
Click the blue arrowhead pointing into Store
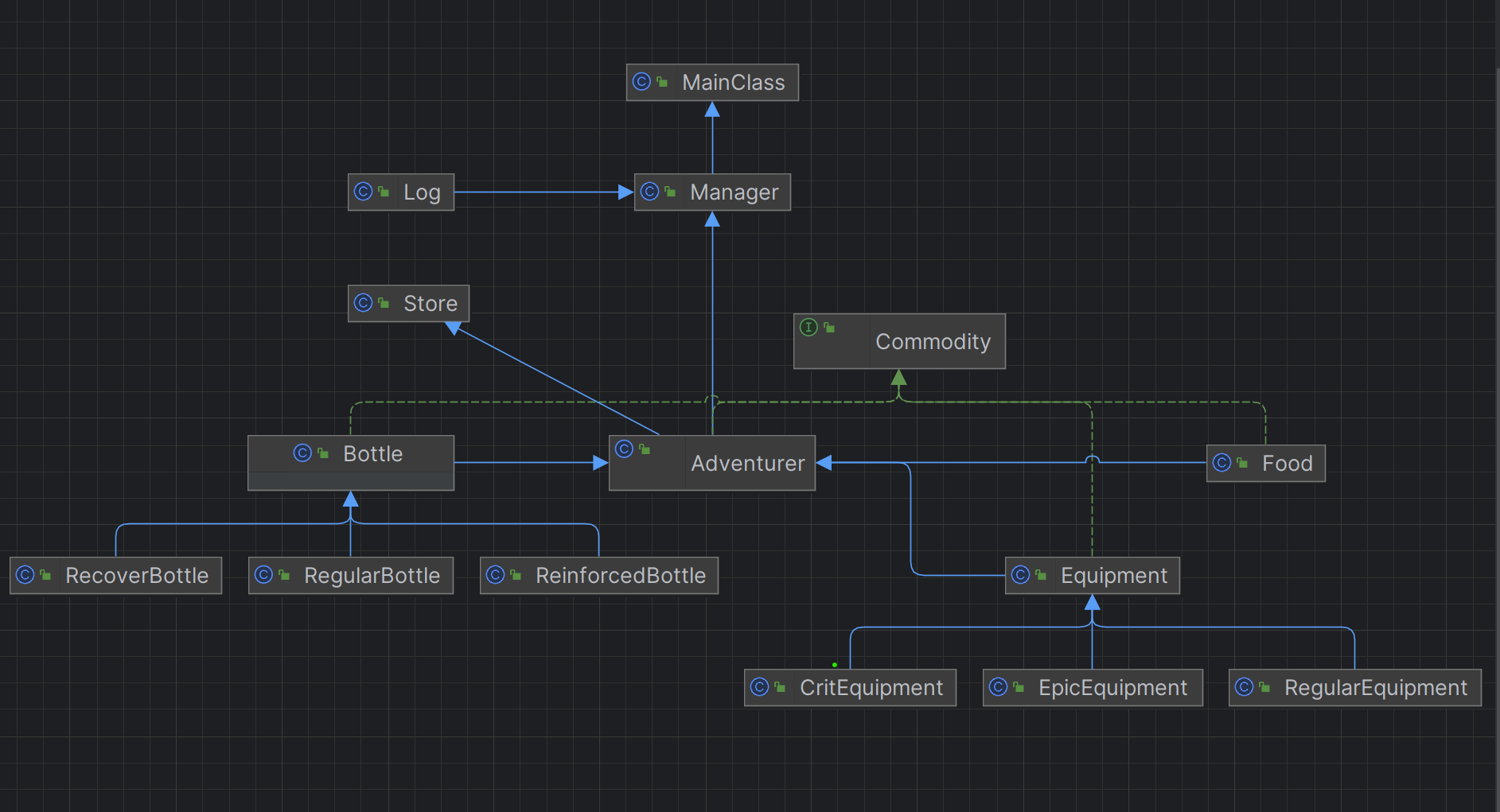pyautogui.click(x=454, y=328)
